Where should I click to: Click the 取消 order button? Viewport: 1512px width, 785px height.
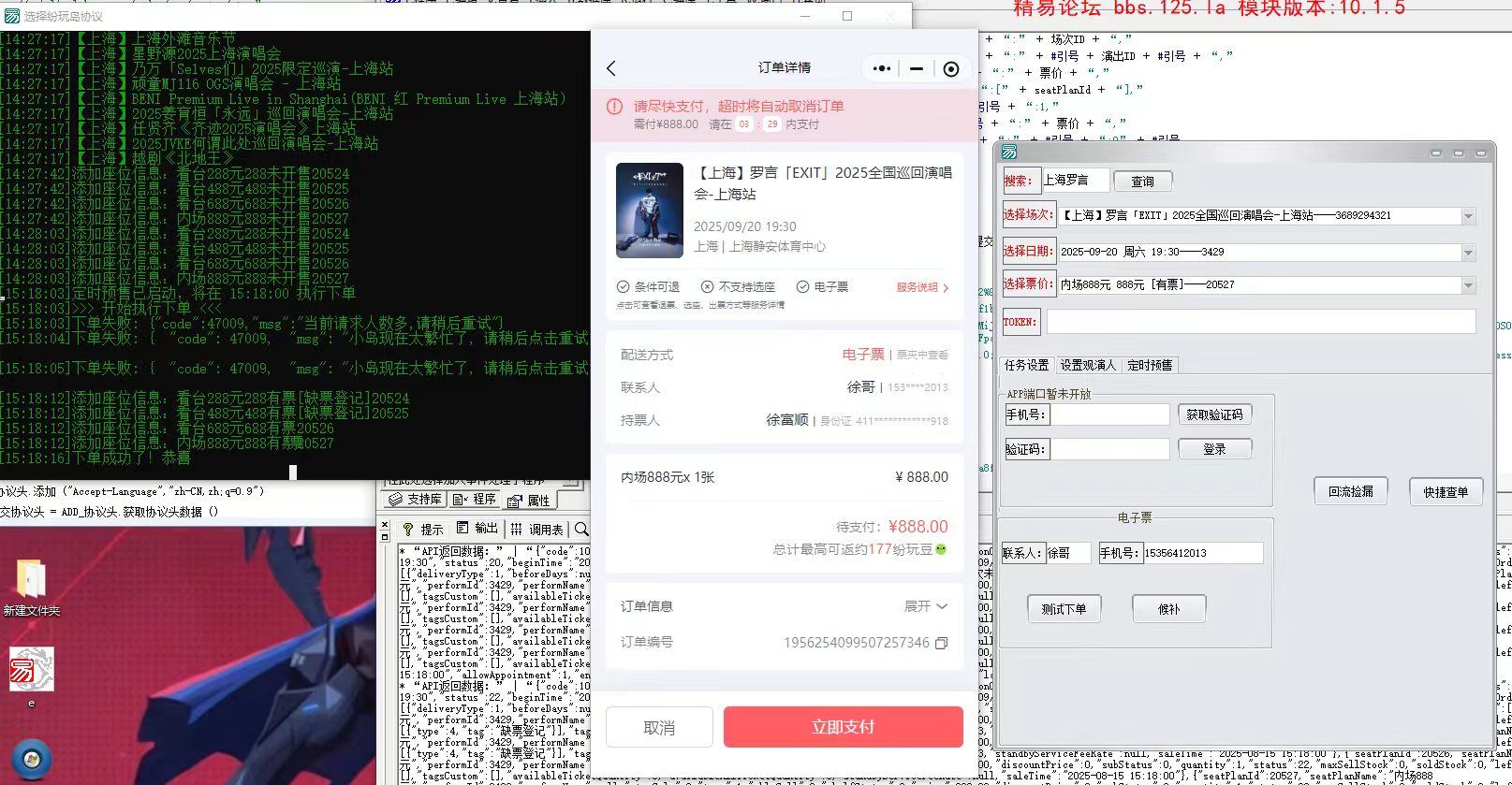659,727
